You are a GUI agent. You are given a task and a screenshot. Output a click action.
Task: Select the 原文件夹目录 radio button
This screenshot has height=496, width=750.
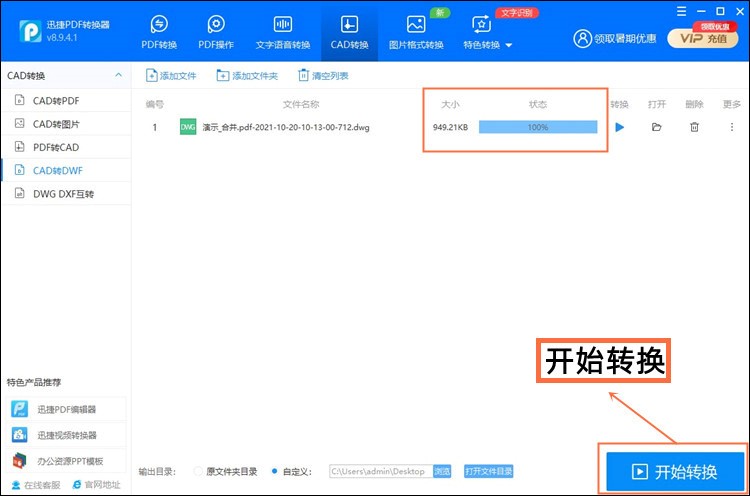coord(198,471)
